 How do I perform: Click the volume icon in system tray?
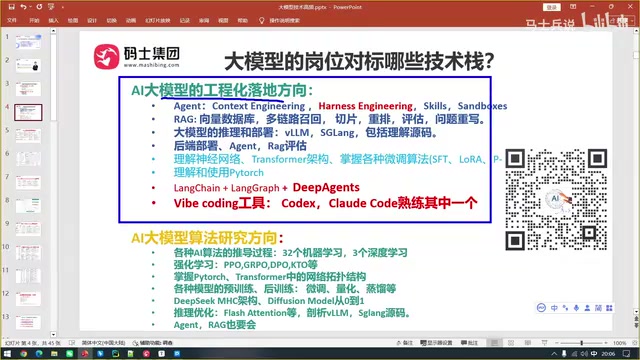click(x=584, y=354)
